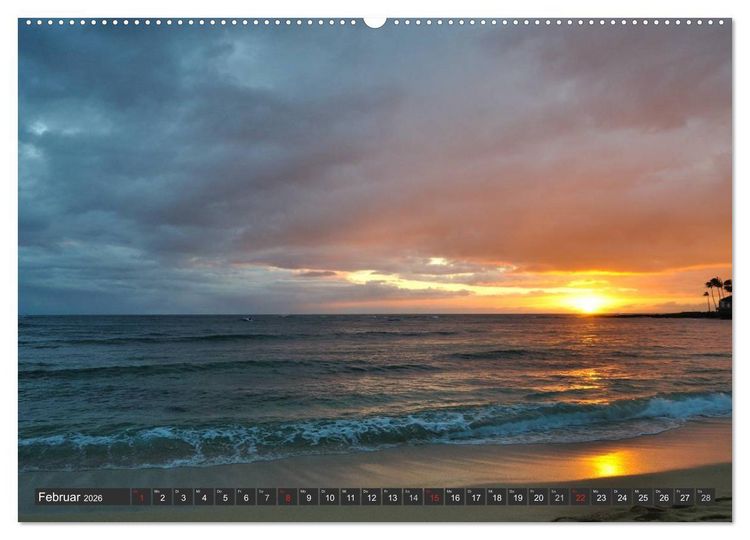Viewport: 750px width, 540px height.
Task: Select day 7 in the calendar strip
Action: 266,497
